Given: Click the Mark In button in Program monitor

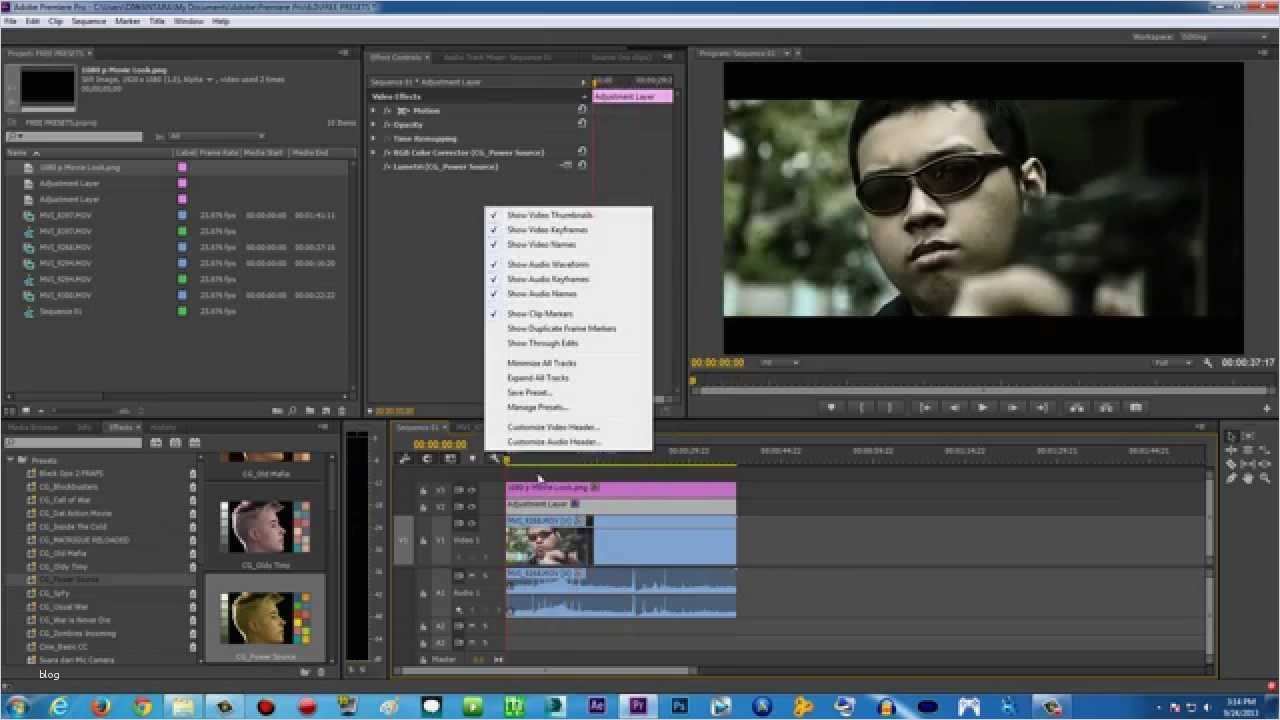Looking at the screenshot, I should tap(860, 407).
